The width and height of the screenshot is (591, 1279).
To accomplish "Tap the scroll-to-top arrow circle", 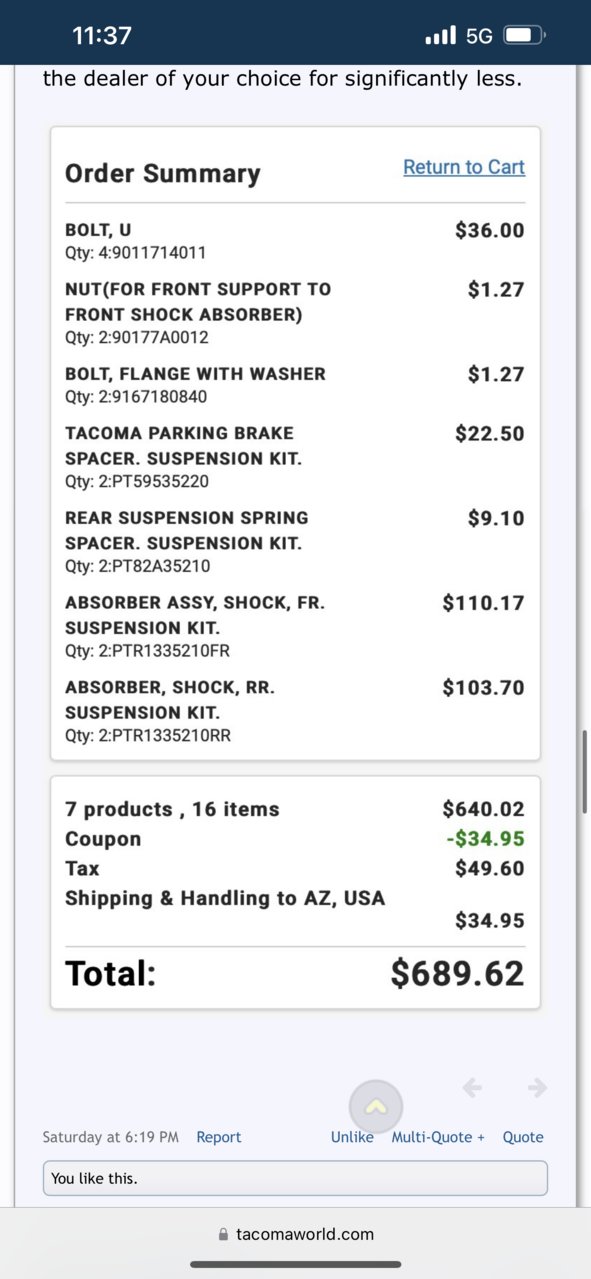I will [376, 1107].
